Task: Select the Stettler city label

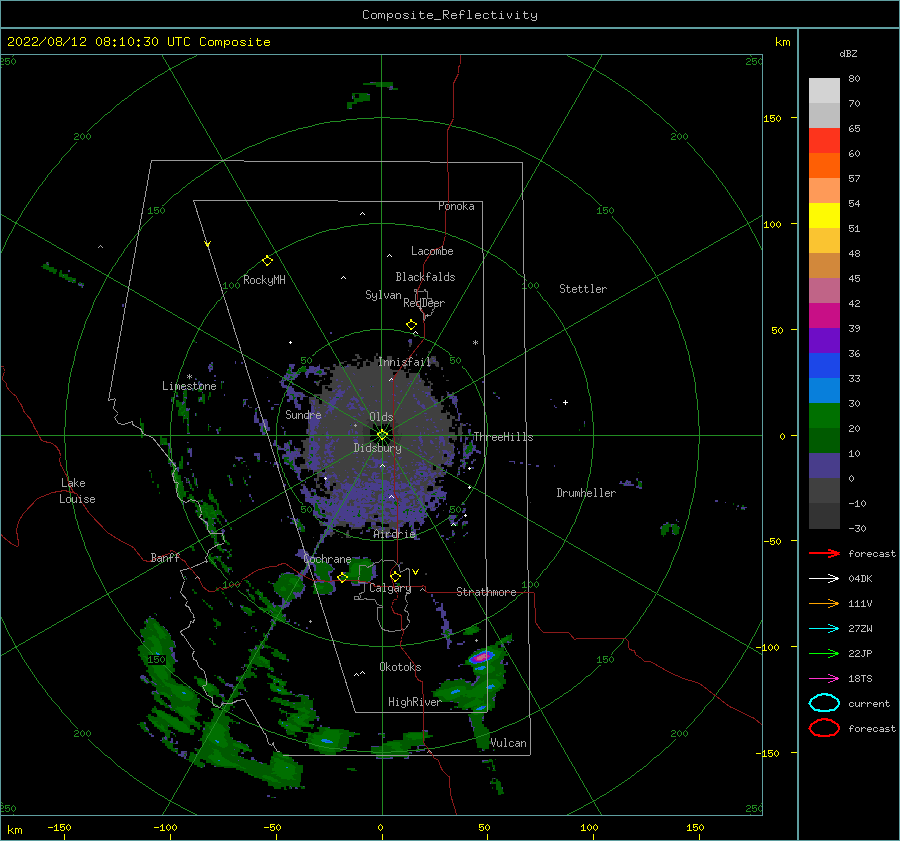Action: tap(583, 289)
